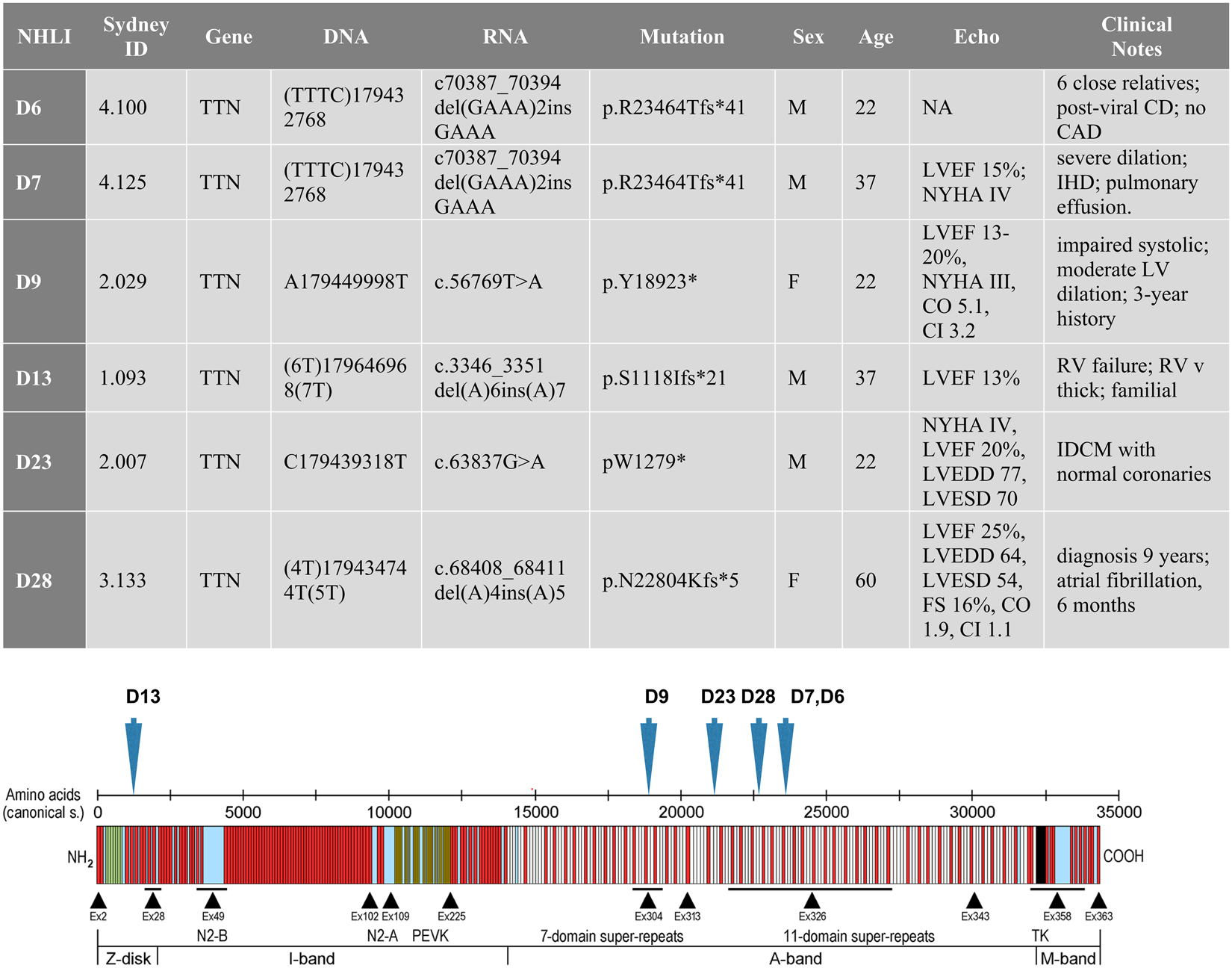The height and width of the screenshot is (968, 1232).
Task: Select the black triangle above Ex49
Action: pyautogui.click(x=213, y=899)
